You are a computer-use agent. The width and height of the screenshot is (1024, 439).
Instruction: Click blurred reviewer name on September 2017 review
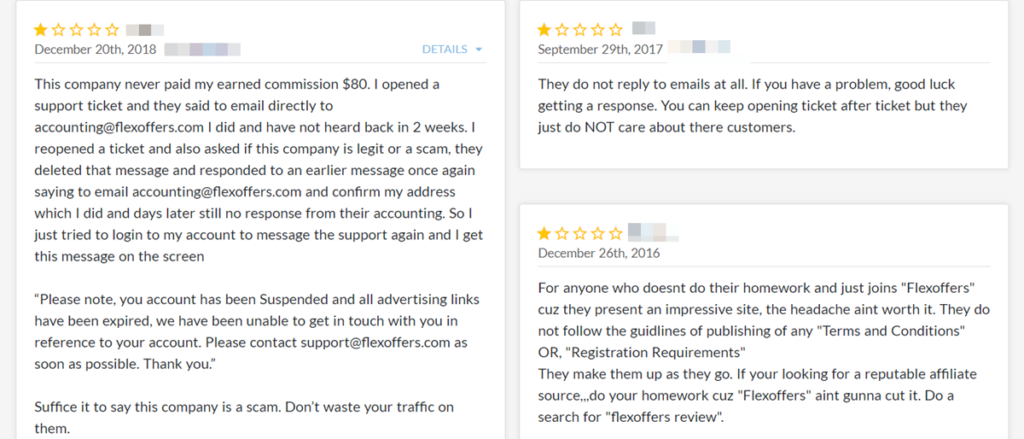click(644, 28)
